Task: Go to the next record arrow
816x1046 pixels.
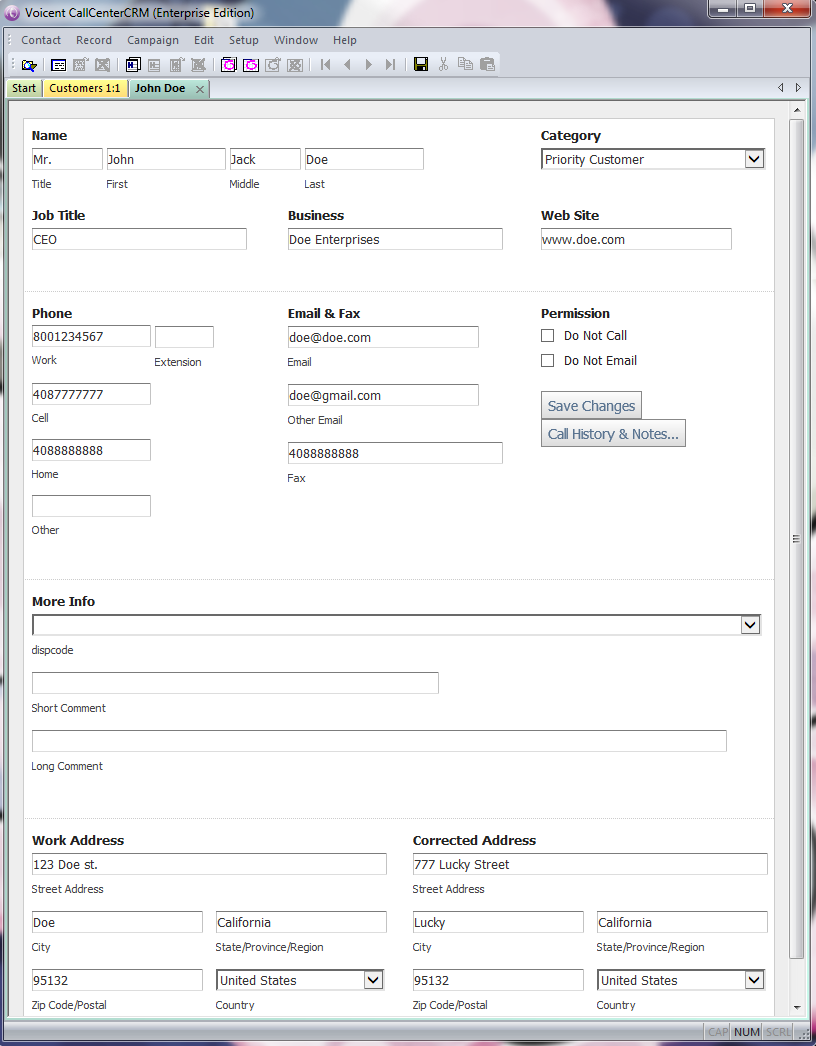Action: (369, 65)
